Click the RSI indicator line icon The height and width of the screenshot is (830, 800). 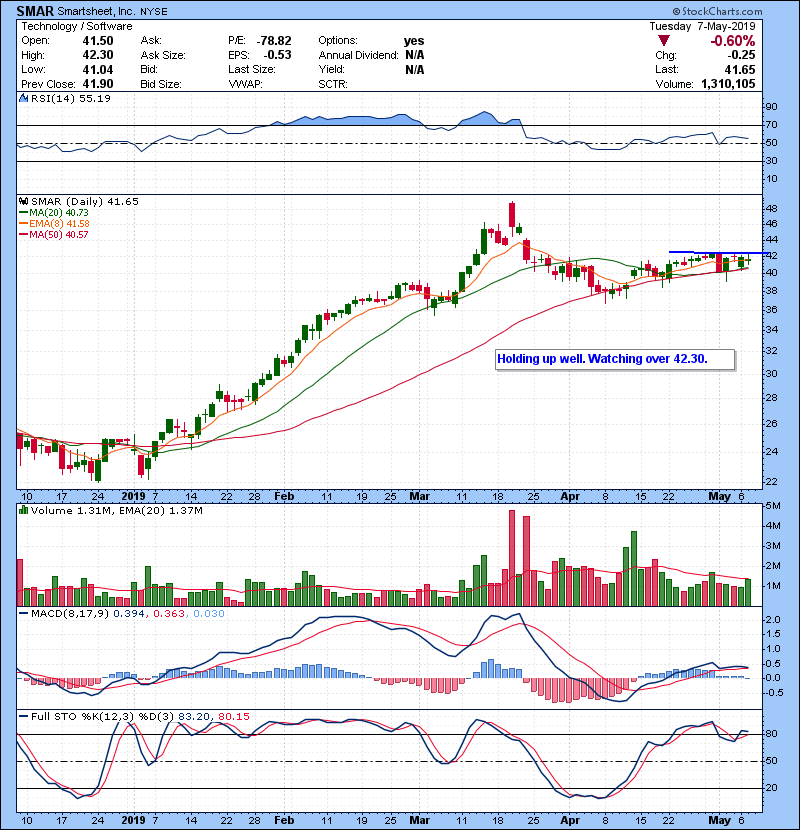[x=23, y=98]
